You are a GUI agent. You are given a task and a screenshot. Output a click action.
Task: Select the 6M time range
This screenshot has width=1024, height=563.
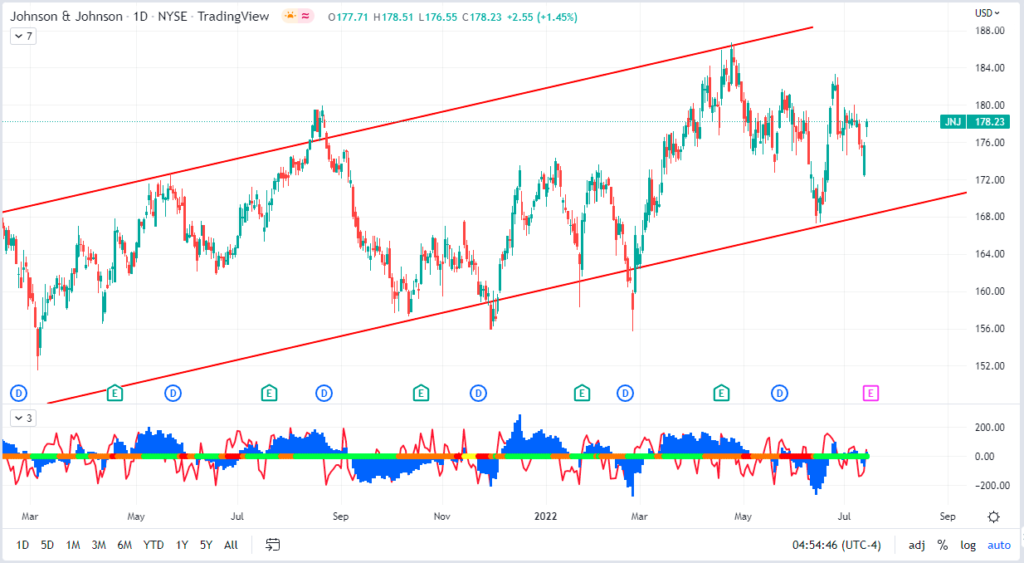(125, 545)
